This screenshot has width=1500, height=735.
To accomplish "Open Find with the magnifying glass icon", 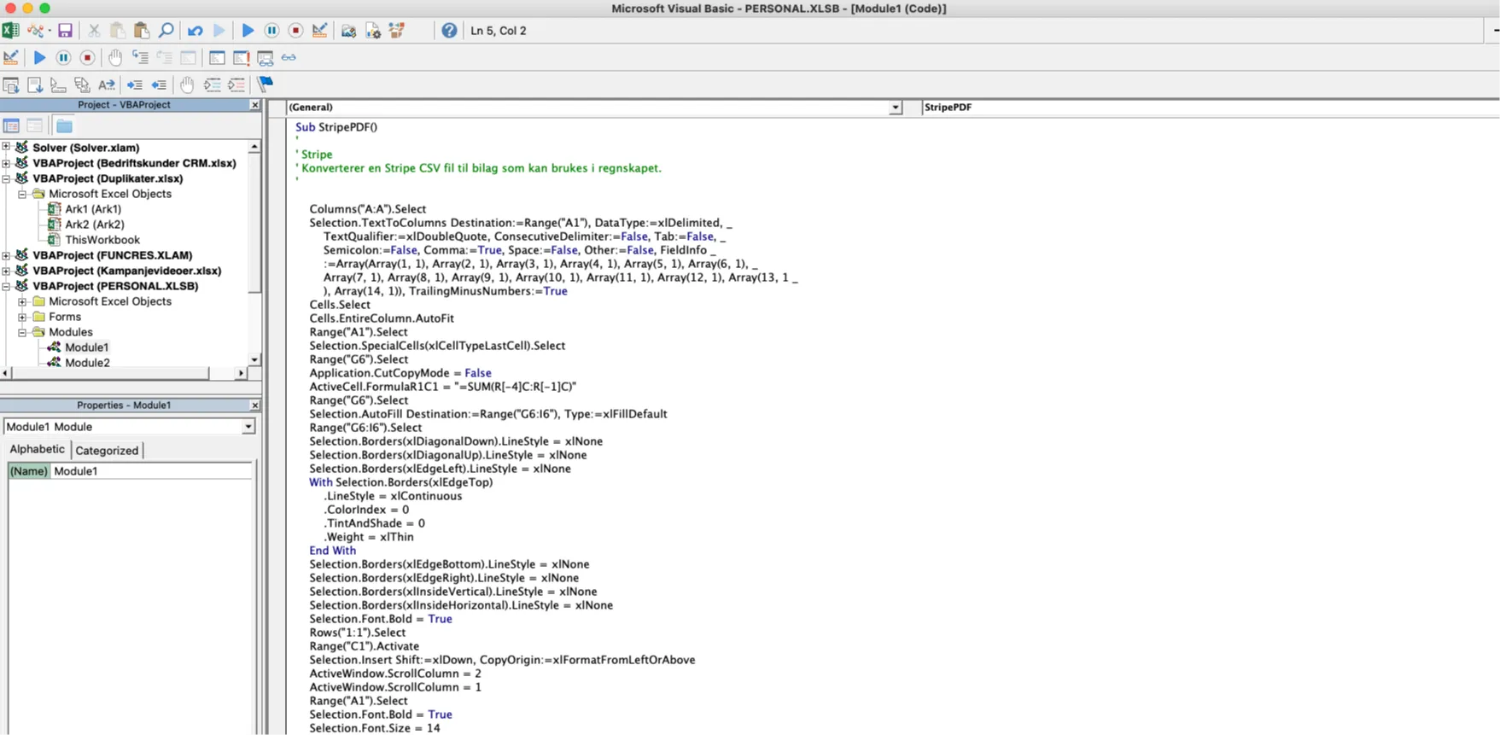I will point(166,31).
